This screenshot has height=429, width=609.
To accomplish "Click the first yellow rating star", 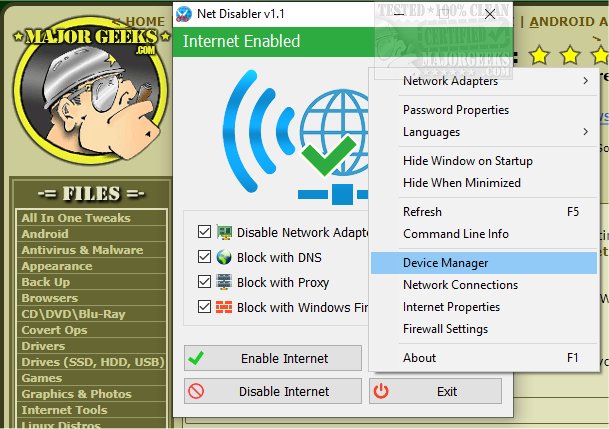I will point(539,55).
